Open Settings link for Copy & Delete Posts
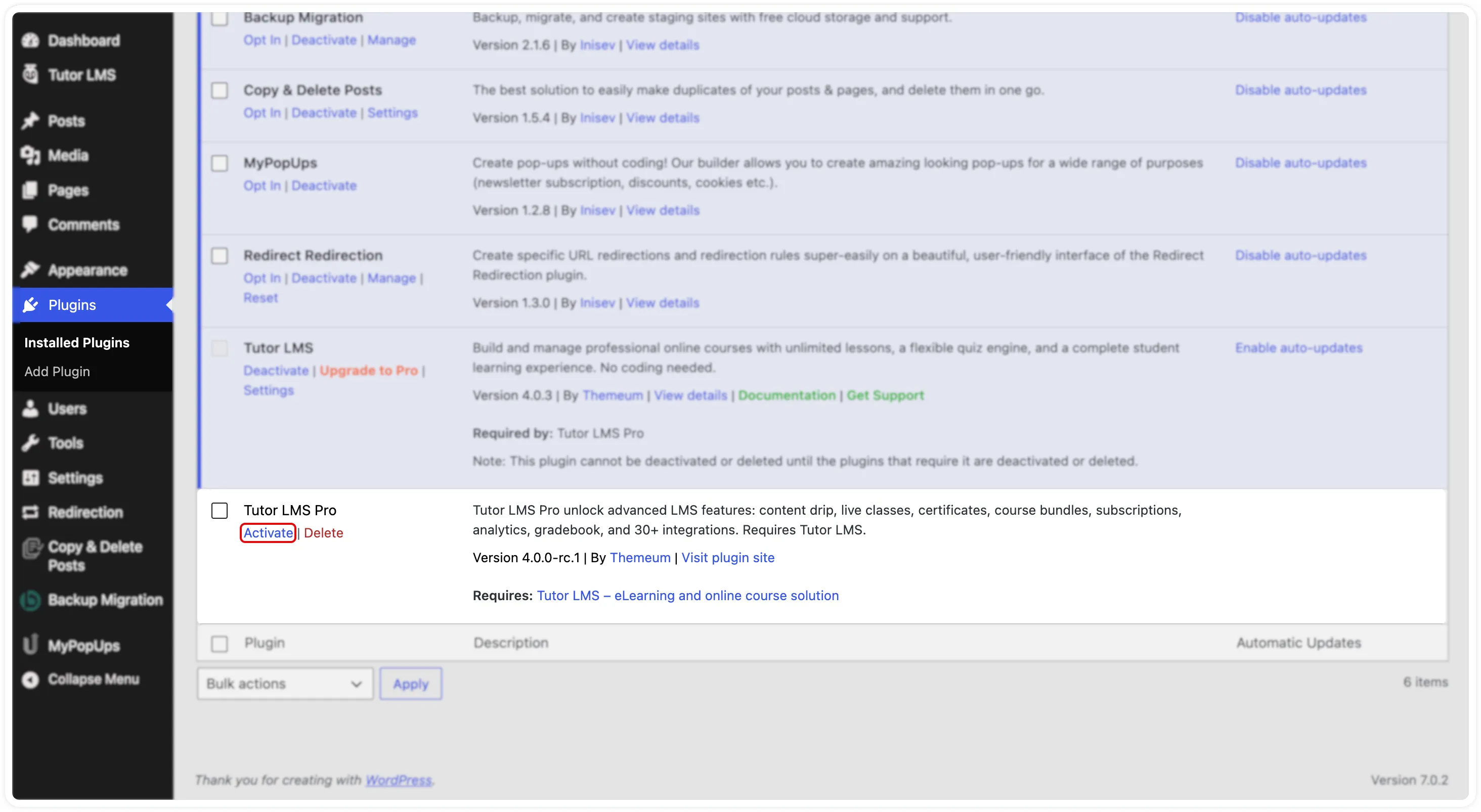1481x812 pixels. click(x=393, y=113)
